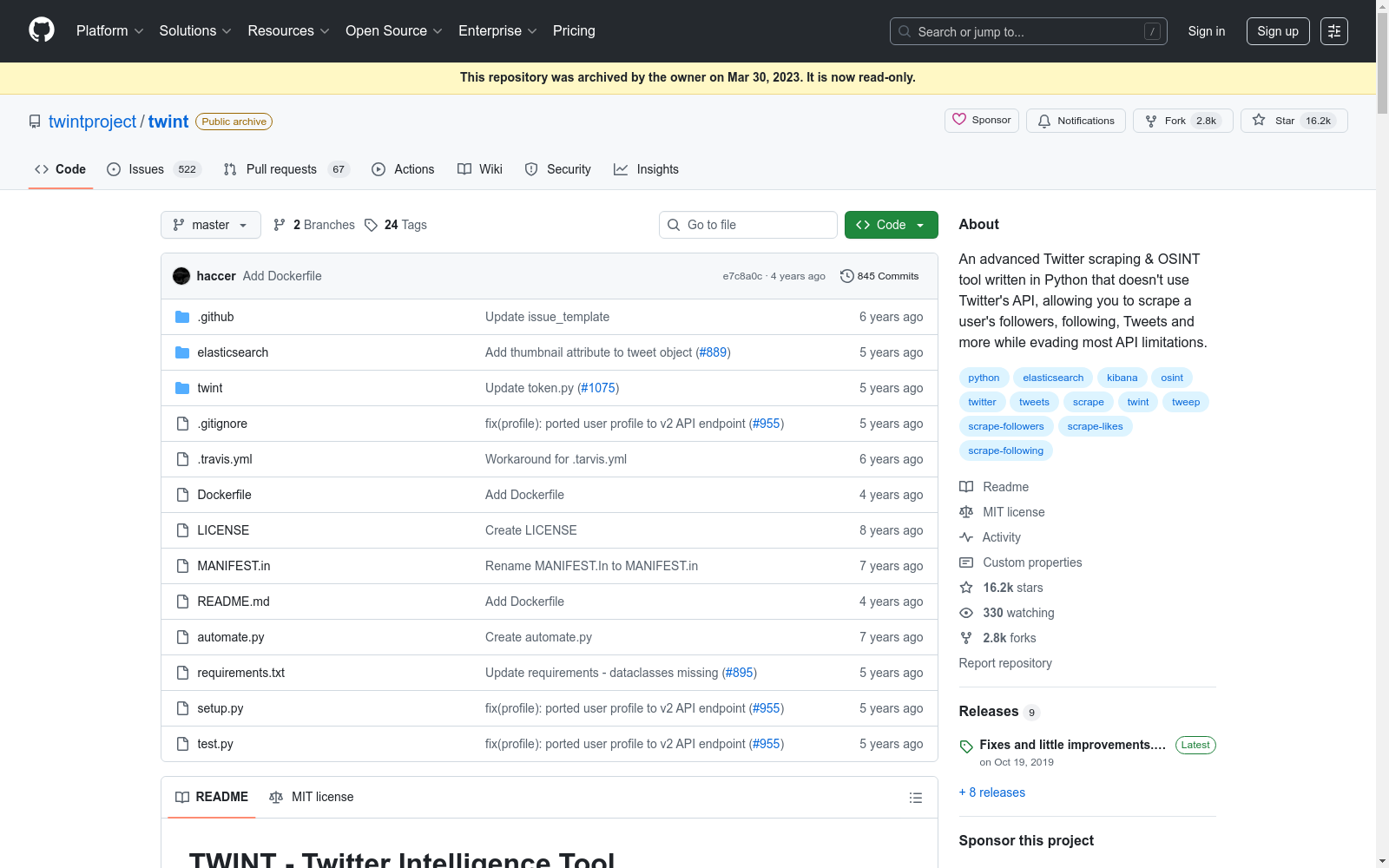Open the requirements.txt file
Viewport: 1389px width, 868px height.
click(240, 673)
